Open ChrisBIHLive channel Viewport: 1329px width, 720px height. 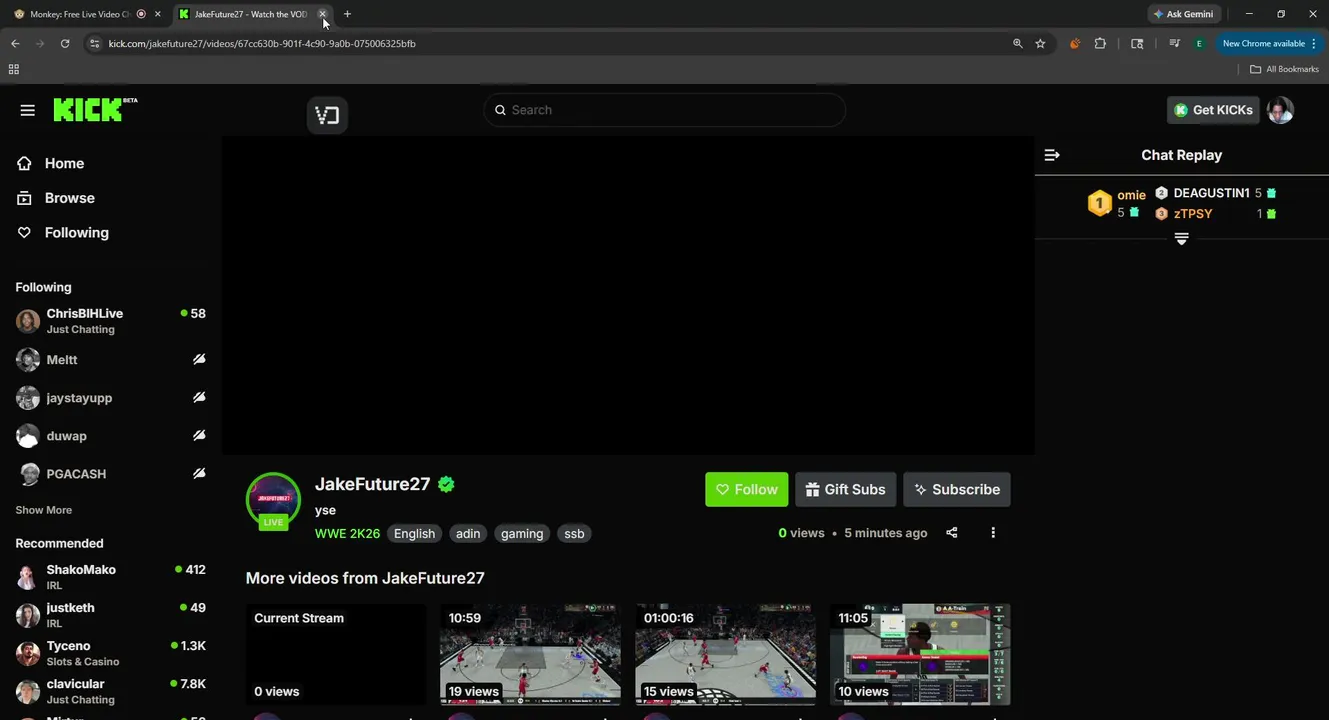click(111, 321)
